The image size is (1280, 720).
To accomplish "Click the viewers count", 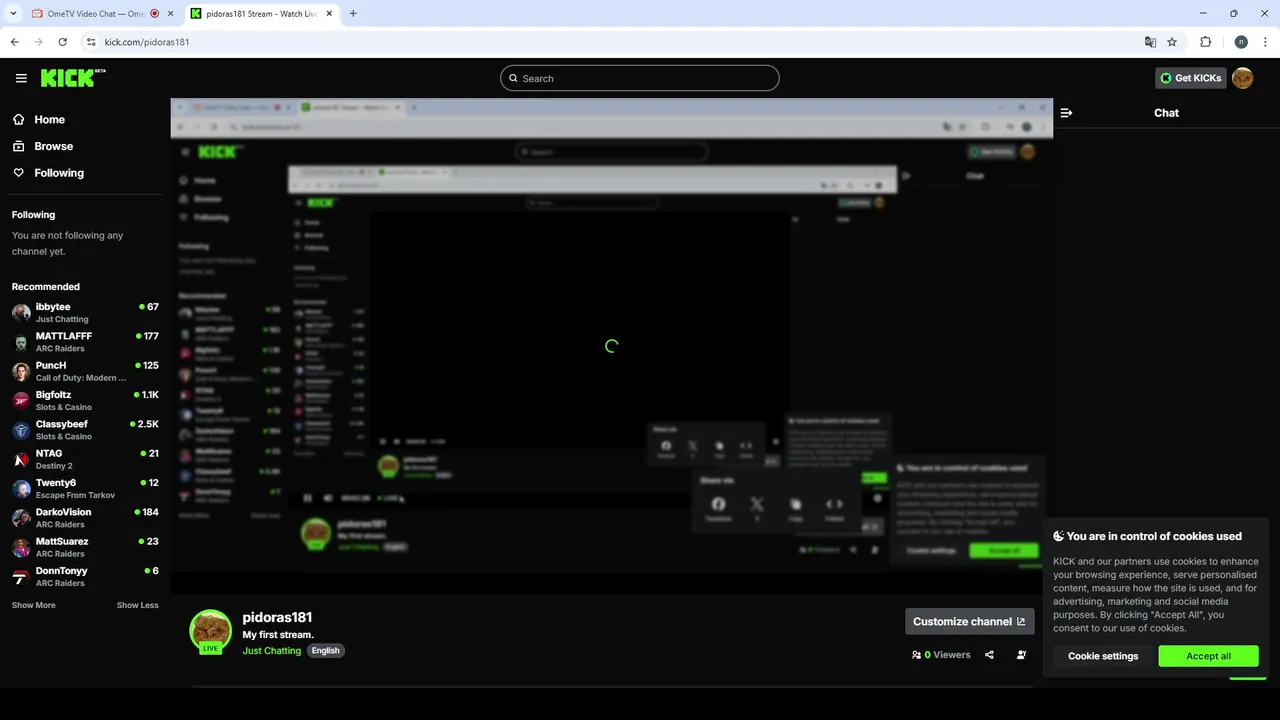I will [941, 655].
